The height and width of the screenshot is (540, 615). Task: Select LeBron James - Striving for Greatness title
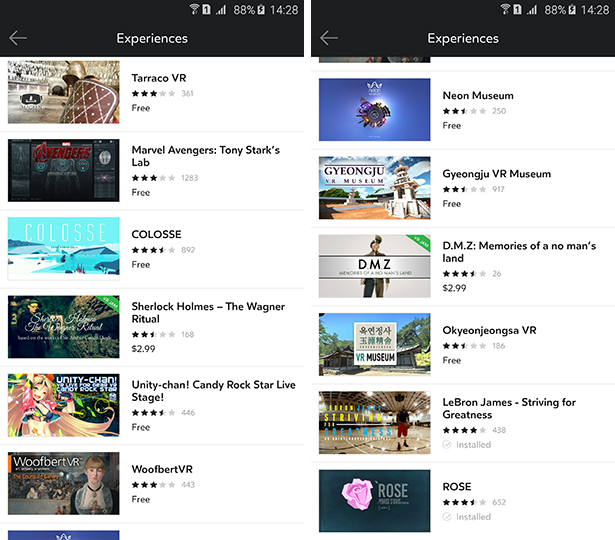pyautogui.click(x=509, y=408)
